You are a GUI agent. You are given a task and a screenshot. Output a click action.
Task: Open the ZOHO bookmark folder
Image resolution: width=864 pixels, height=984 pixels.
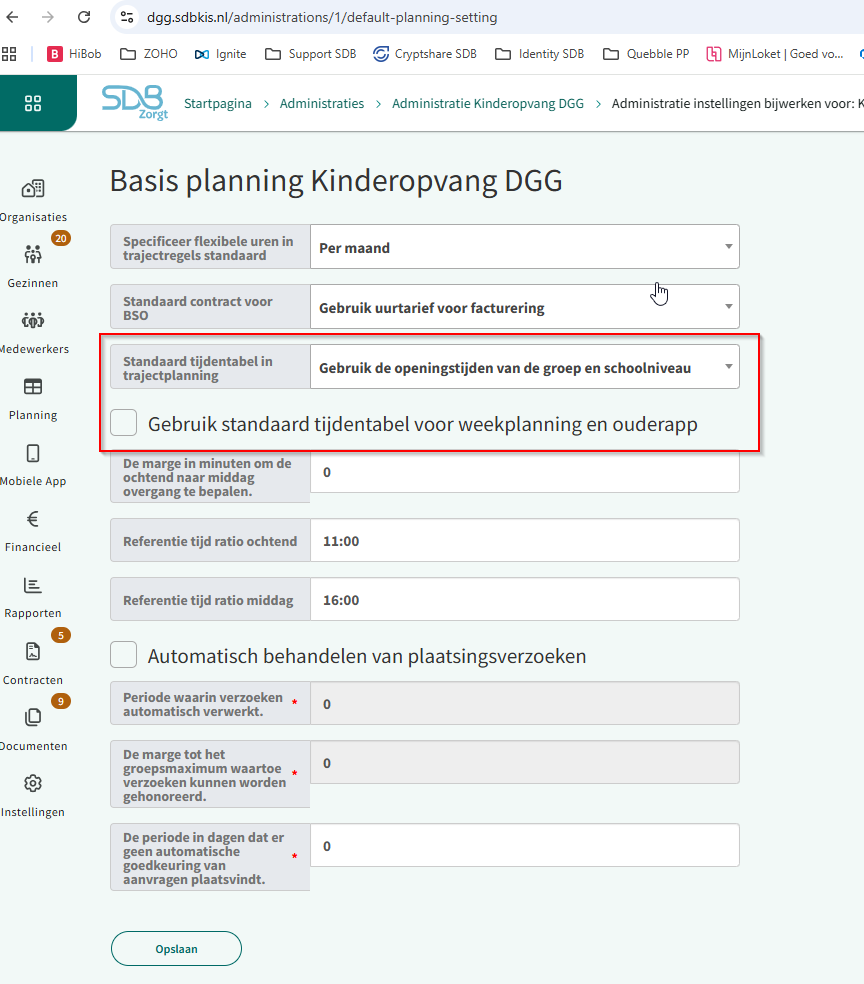[149, 54]
